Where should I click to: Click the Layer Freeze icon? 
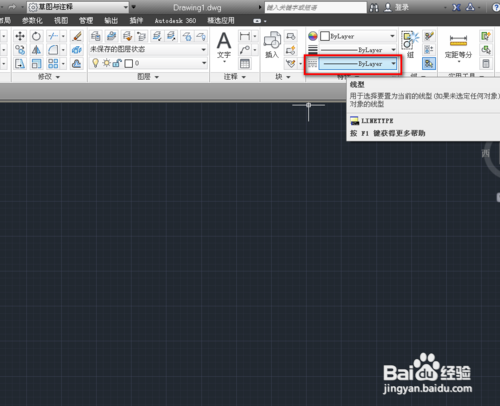[x=187, y=36]
